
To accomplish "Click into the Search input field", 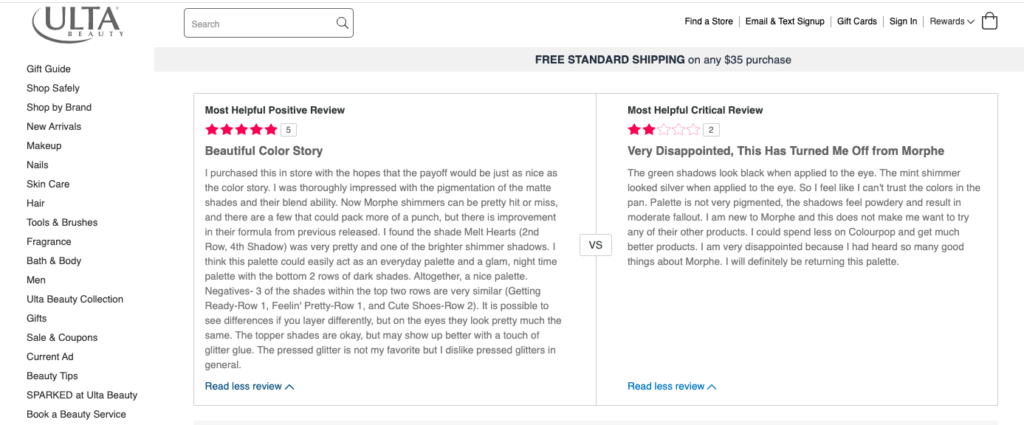I will [258, 23].
